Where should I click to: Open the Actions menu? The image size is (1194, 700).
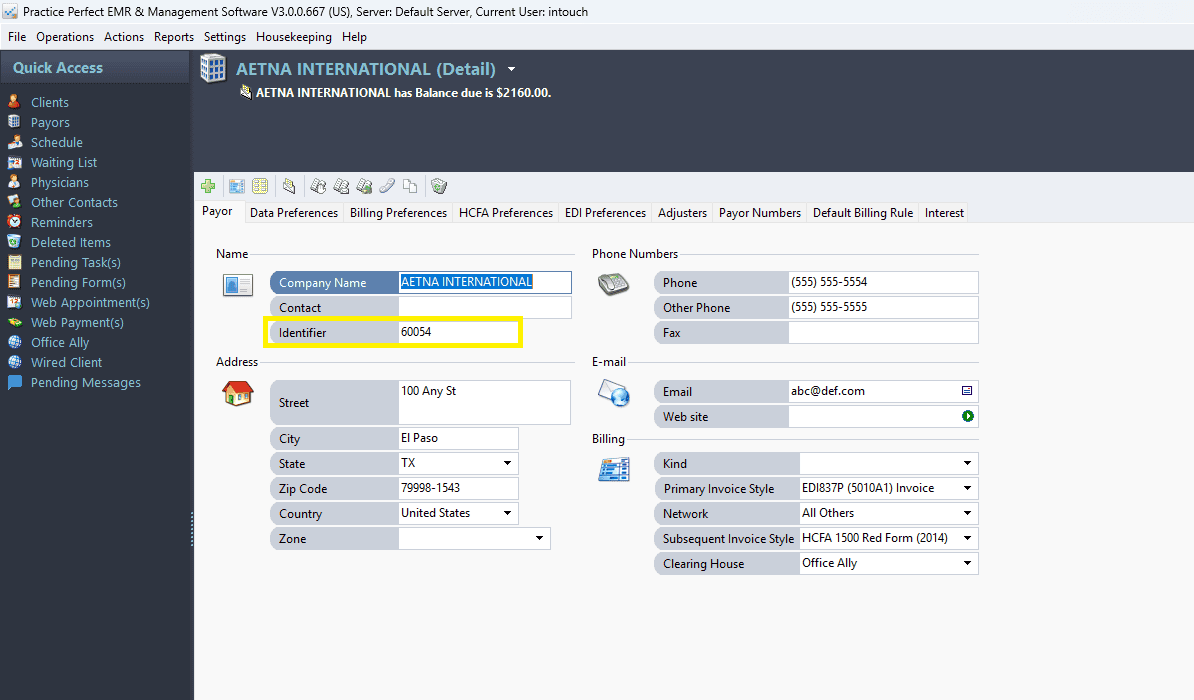(x=123, y=37)
